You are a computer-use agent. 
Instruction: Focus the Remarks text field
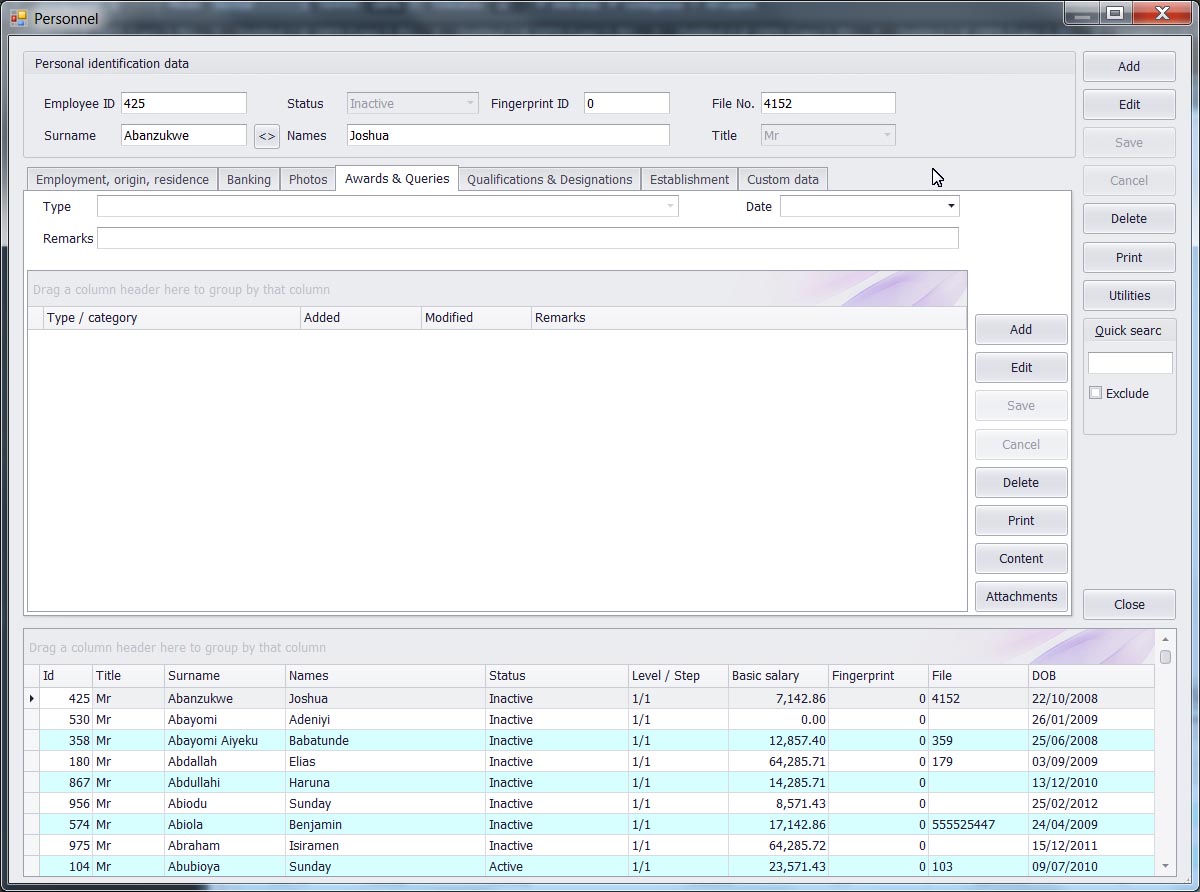coord(527,238)
